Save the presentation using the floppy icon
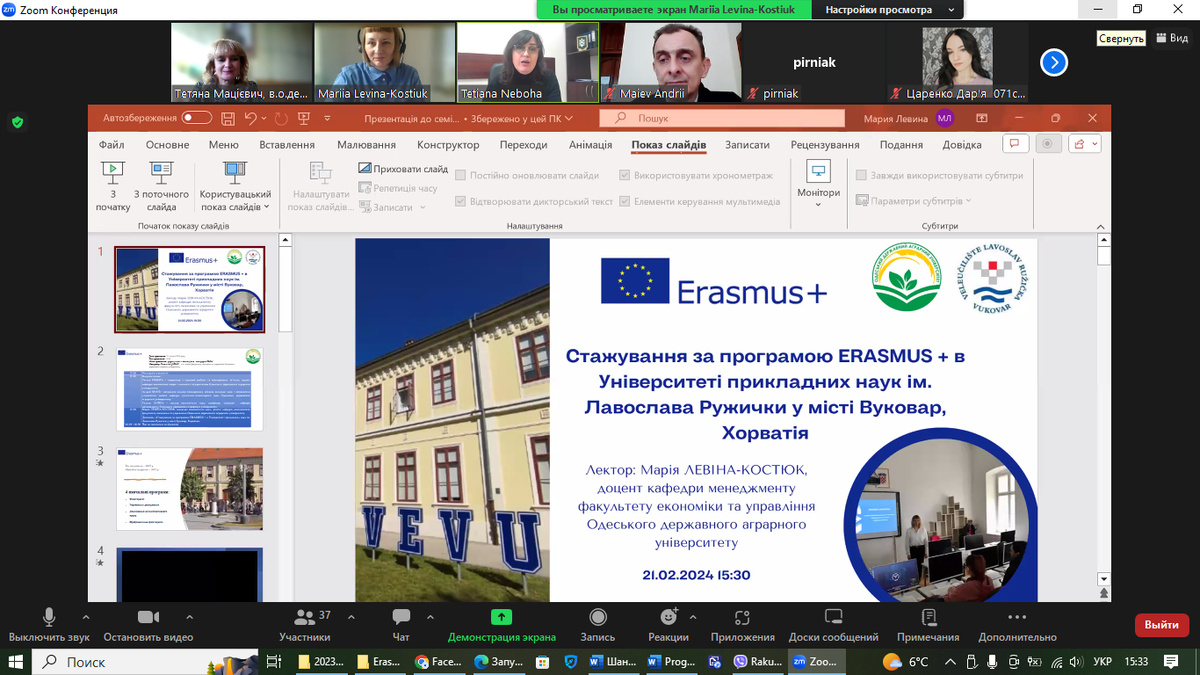1200x675 pixels. 228,118
